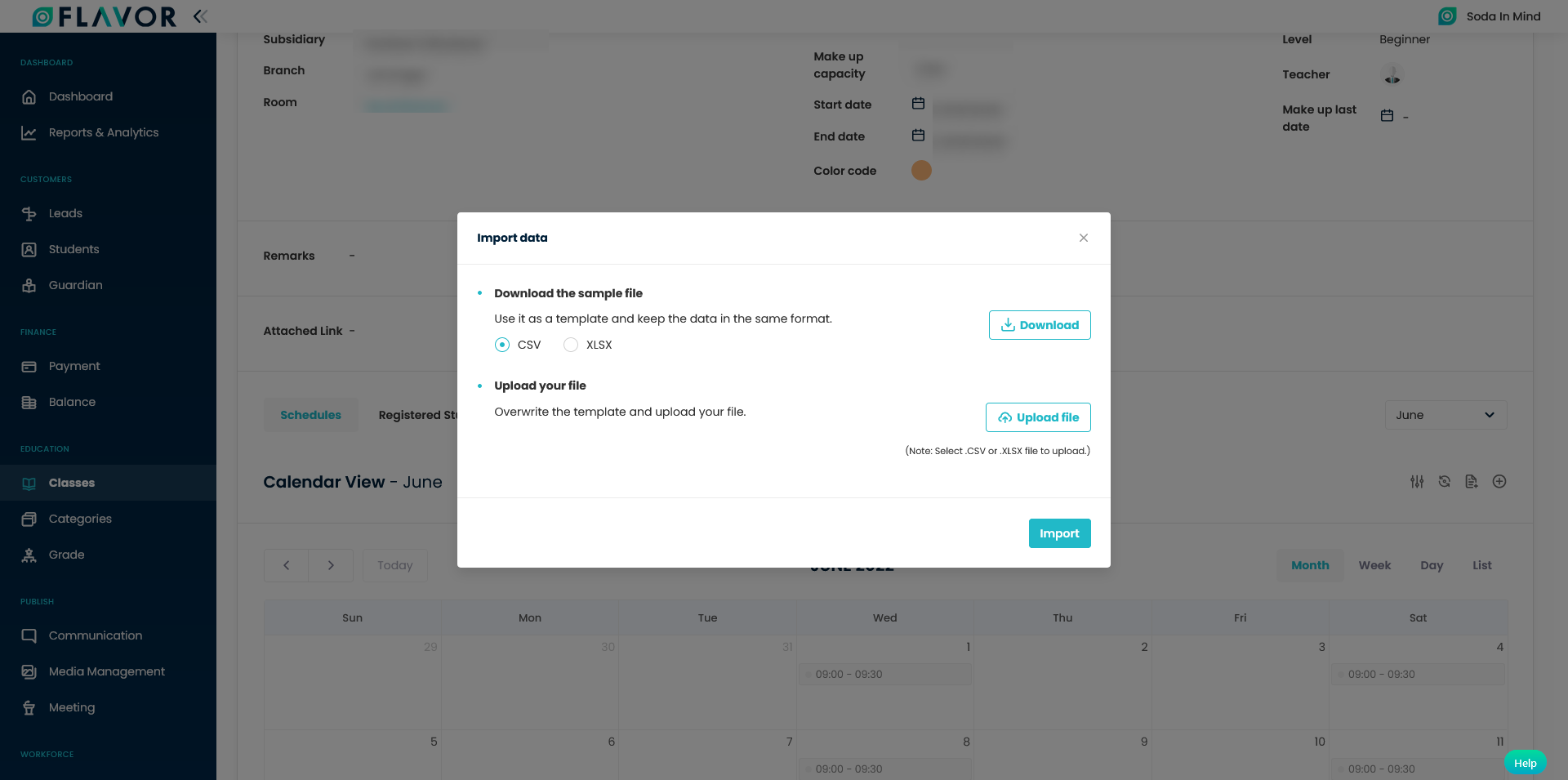Go to Media Management in sidebar
Viewport: 1568px width, 780px height.
point(108,671)
